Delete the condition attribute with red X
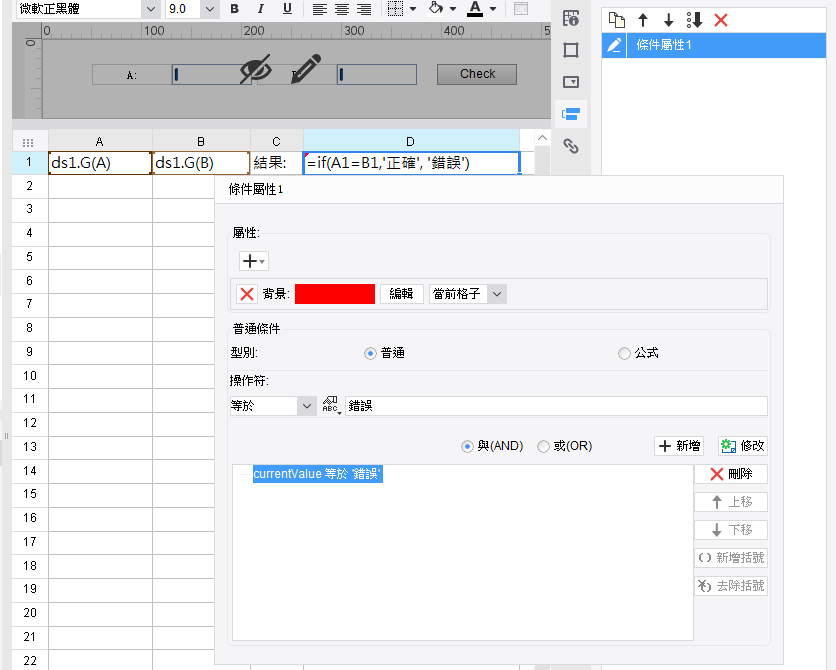The width and height of the screenshot is (836, 670). point(721,20)
